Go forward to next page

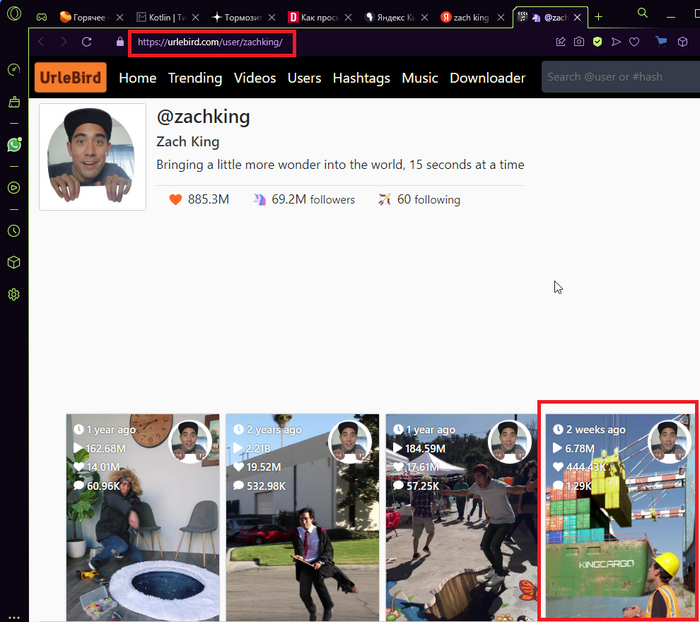click(64, 42)
